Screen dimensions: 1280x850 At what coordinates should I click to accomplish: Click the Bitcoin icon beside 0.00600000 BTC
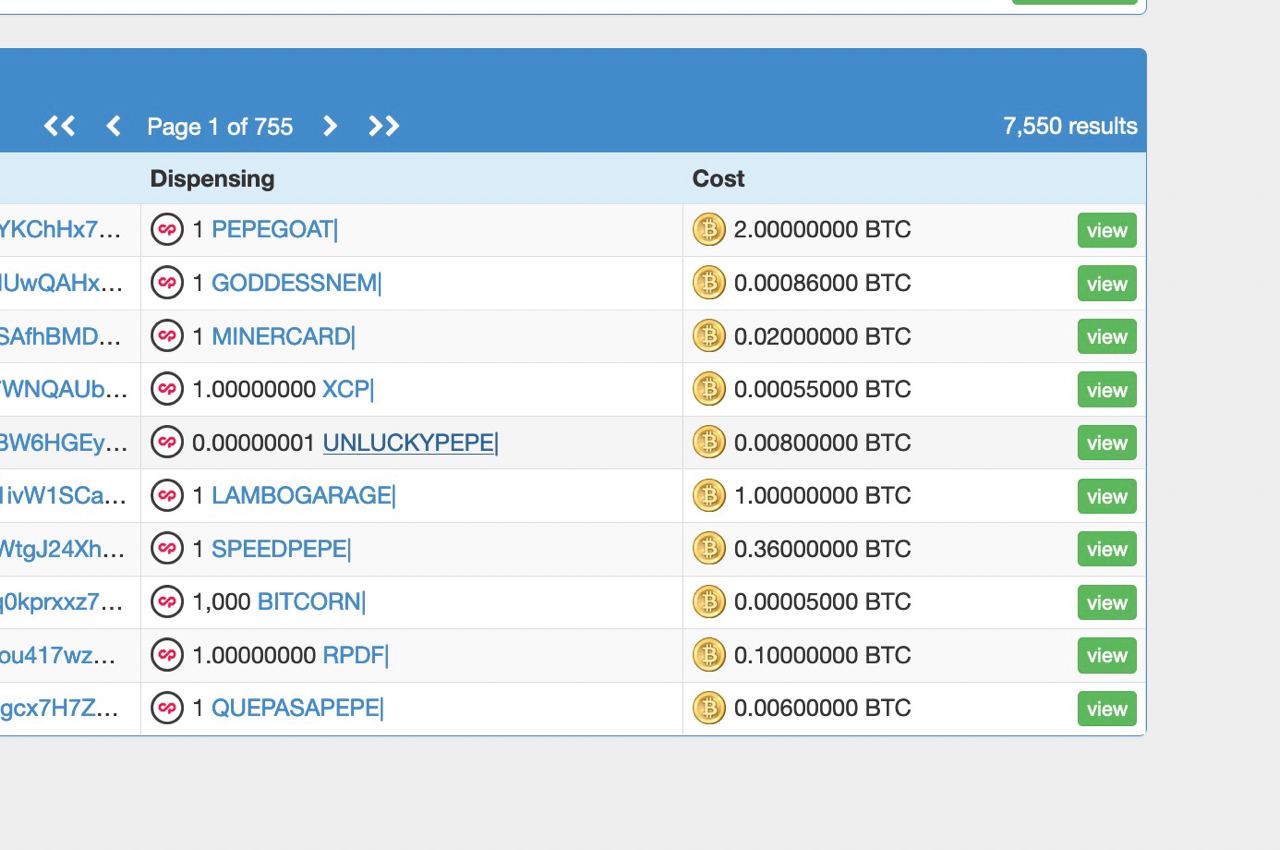(x=709, y=708)
